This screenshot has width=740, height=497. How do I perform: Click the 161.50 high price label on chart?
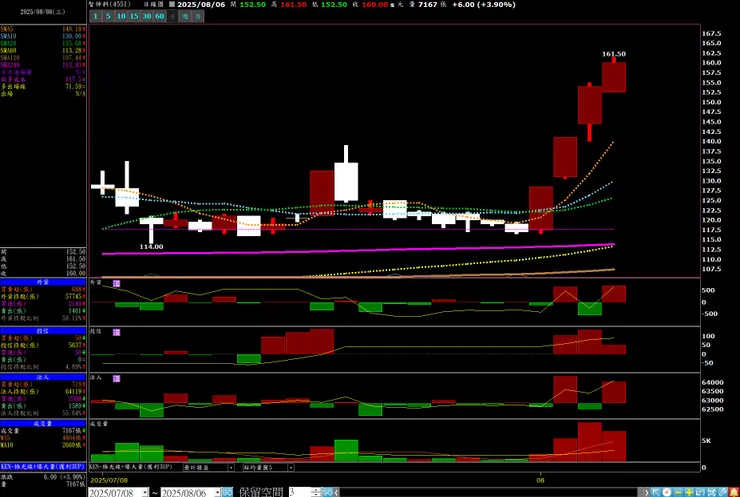click(x=614, y=54)
